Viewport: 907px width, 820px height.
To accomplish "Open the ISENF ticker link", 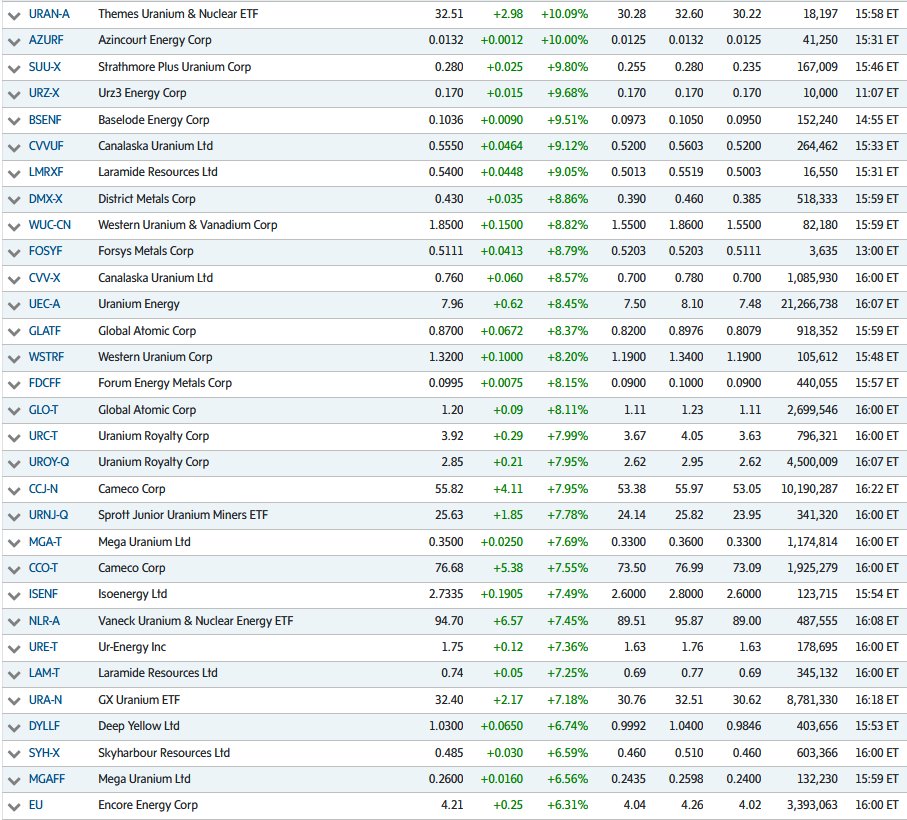I will coord(43,594).
